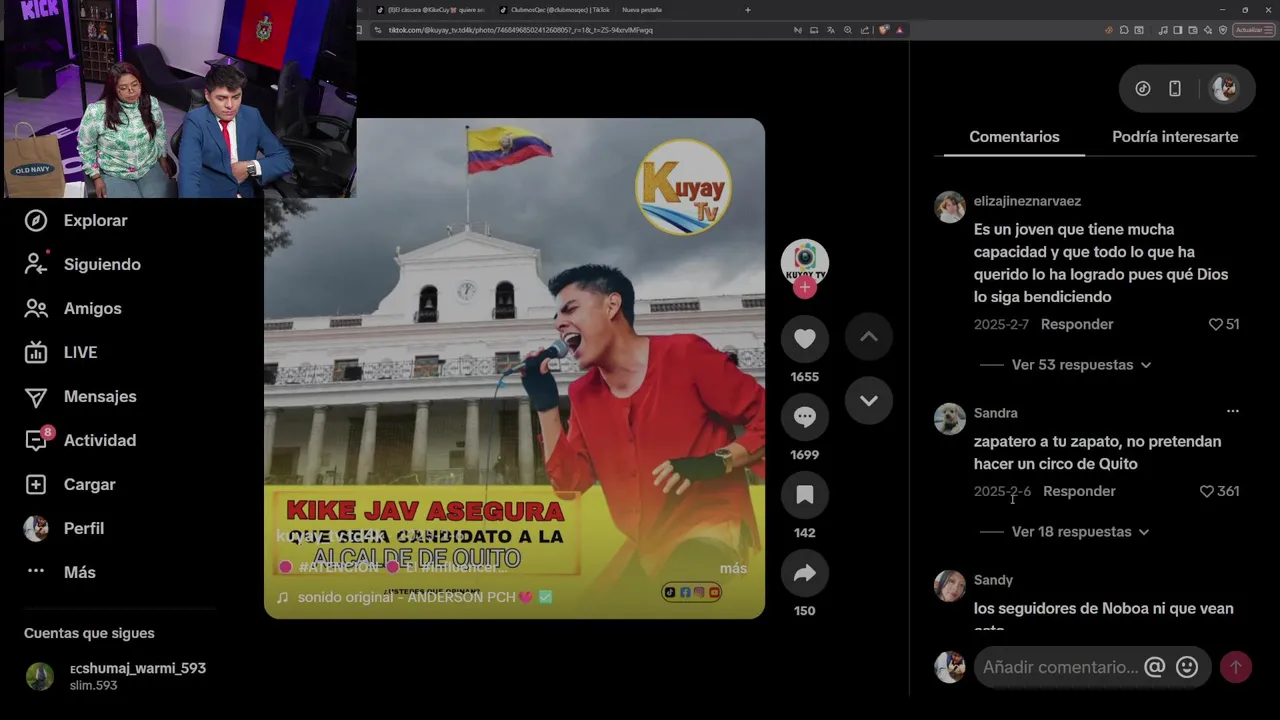This screenshot has width=1280, height=720.
Task: Follow Kuyay TV with the plus badge
Action: click(805, 288)
